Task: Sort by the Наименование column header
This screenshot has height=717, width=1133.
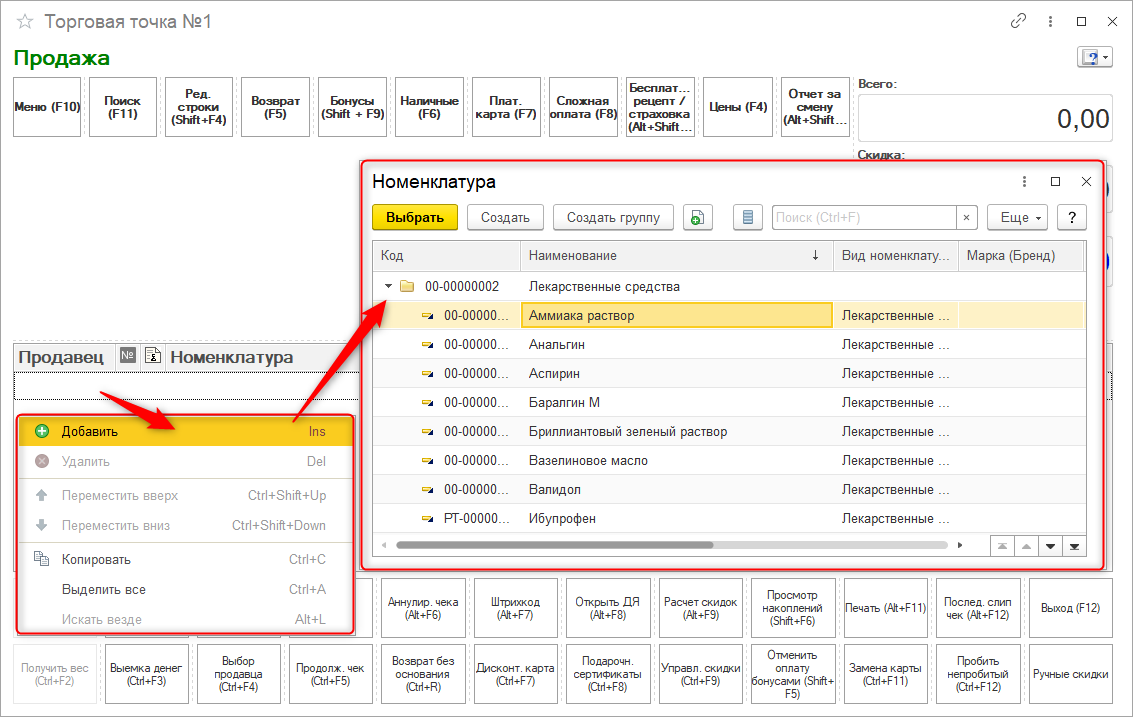Action: tap(676, 256)
